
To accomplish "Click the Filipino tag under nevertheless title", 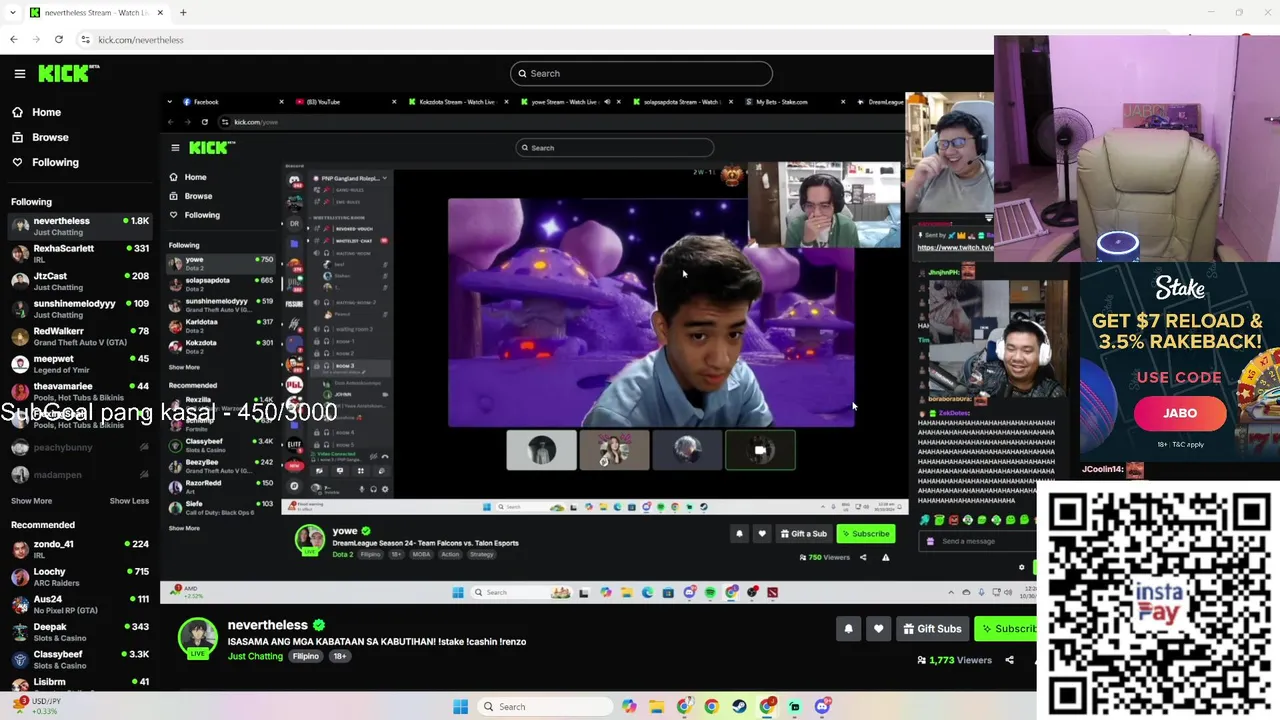I will tap(306, 656).
